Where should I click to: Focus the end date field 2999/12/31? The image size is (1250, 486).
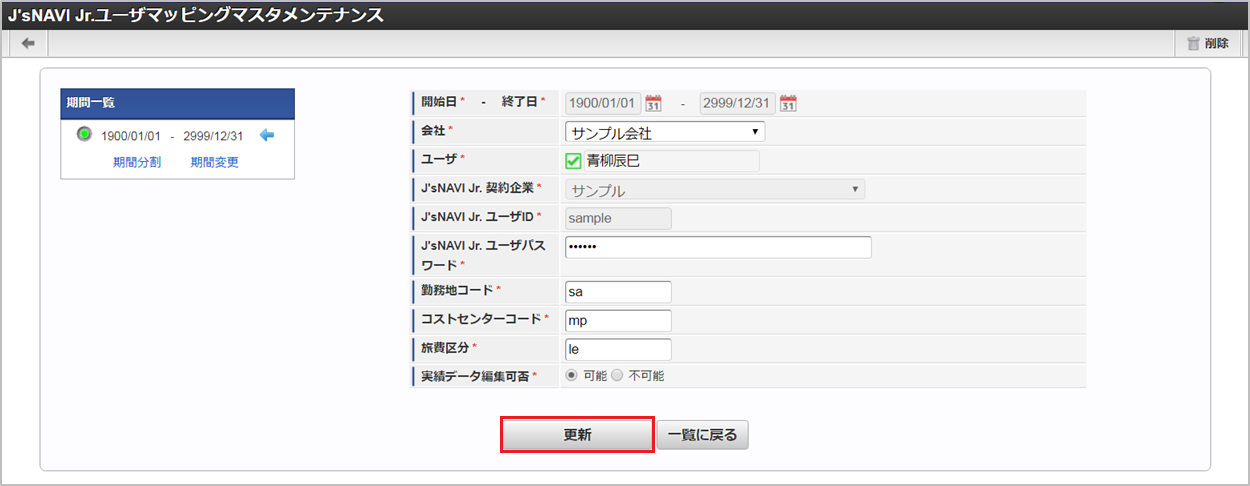coord(738,103)
